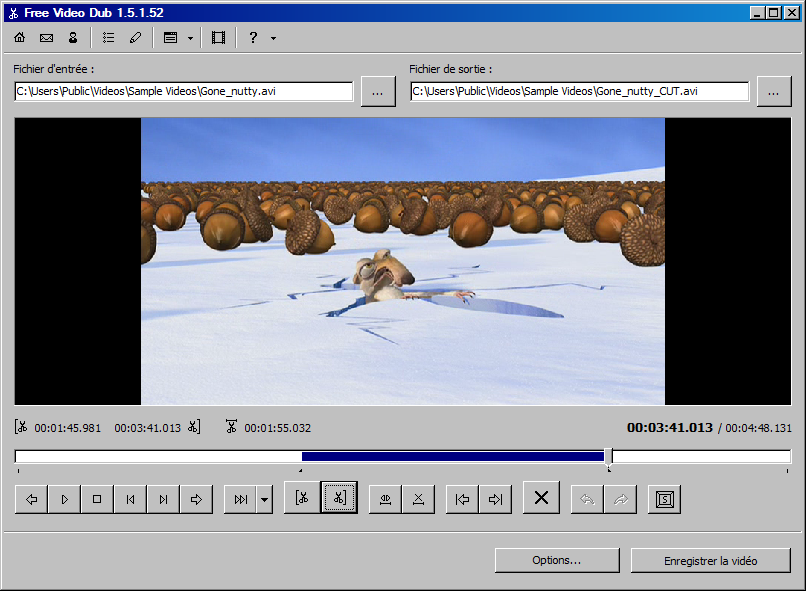Click the timeline slider thumb
This screenshot has height=591, width=806.
pos(608,457)
